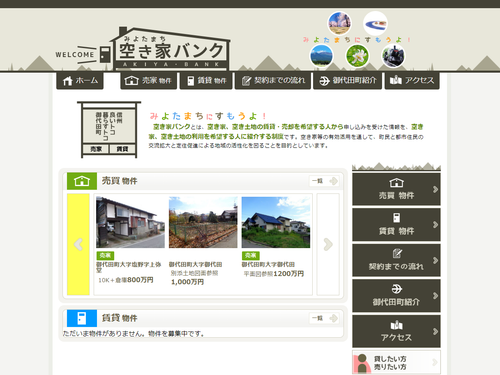Image resolution: width=500 pixels, height=375 pixels.
Task: Open the 賃貸物件 sidebar button
Action: (x=396, y=225)
